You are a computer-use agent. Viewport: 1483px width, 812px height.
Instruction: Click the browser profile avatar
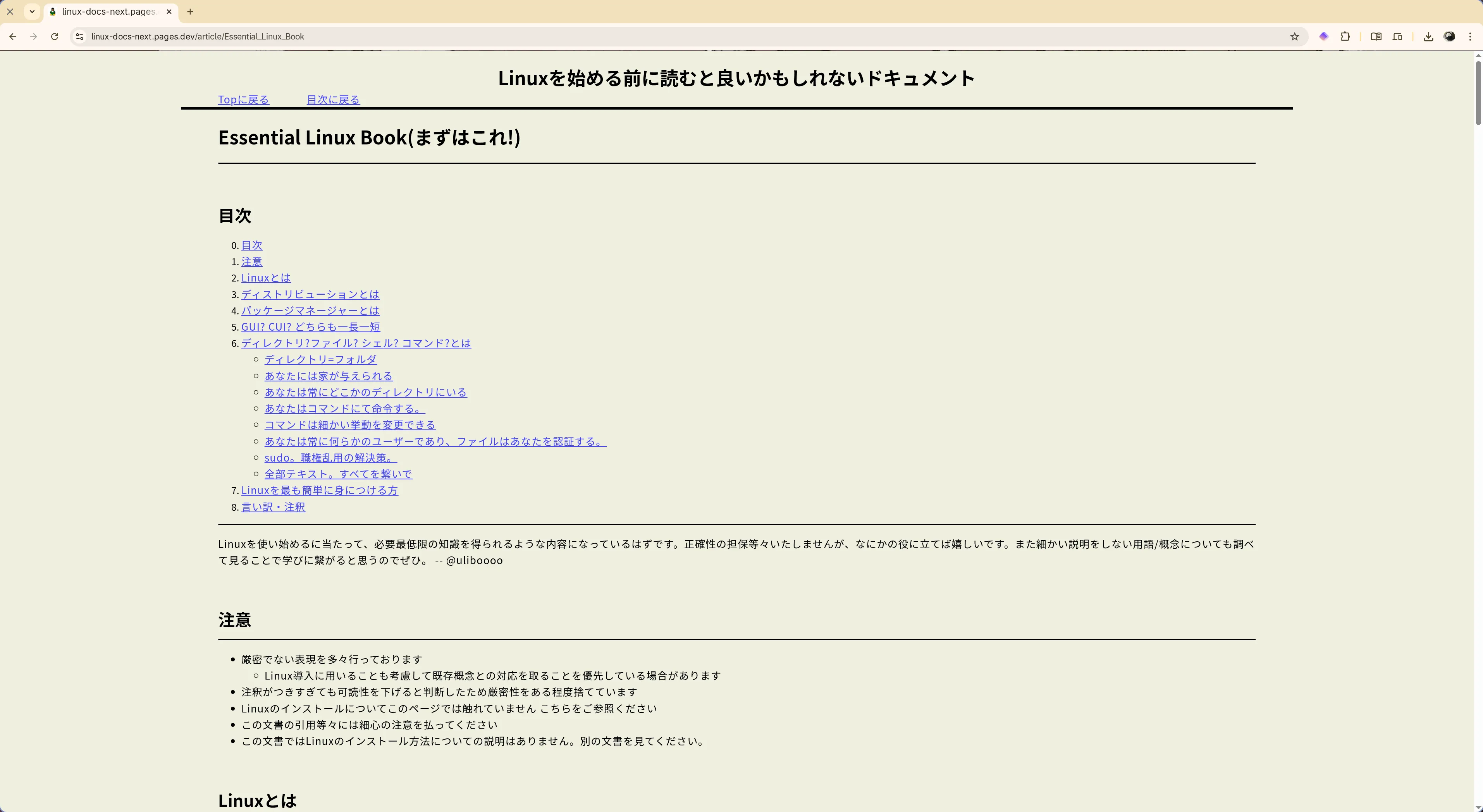1450,36
